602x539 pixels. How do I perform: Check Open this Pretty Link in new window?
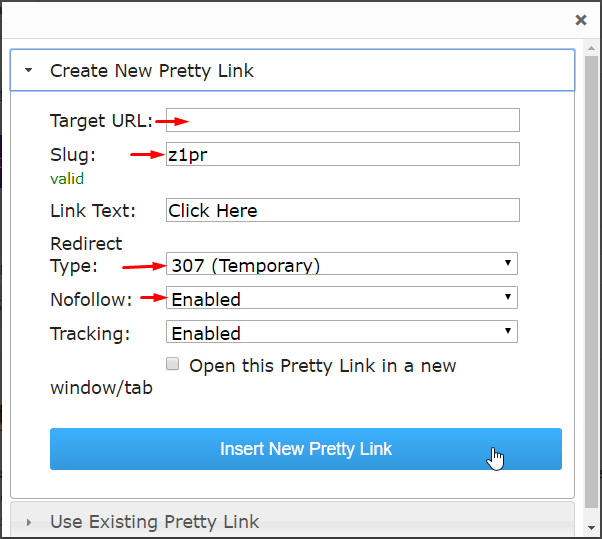[172, 364]
